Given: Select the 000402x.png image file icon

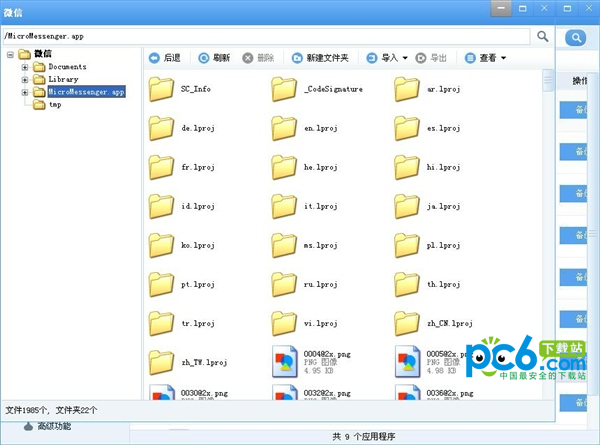Looking at the screenshot, I should [x=285, y=362].
